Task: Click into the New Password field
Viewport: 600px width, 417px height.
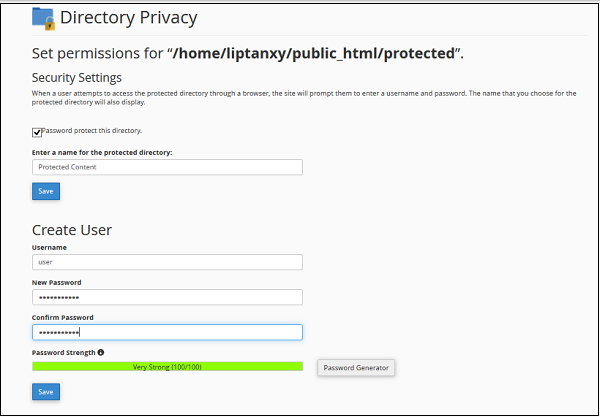Action: pos(167,297)
